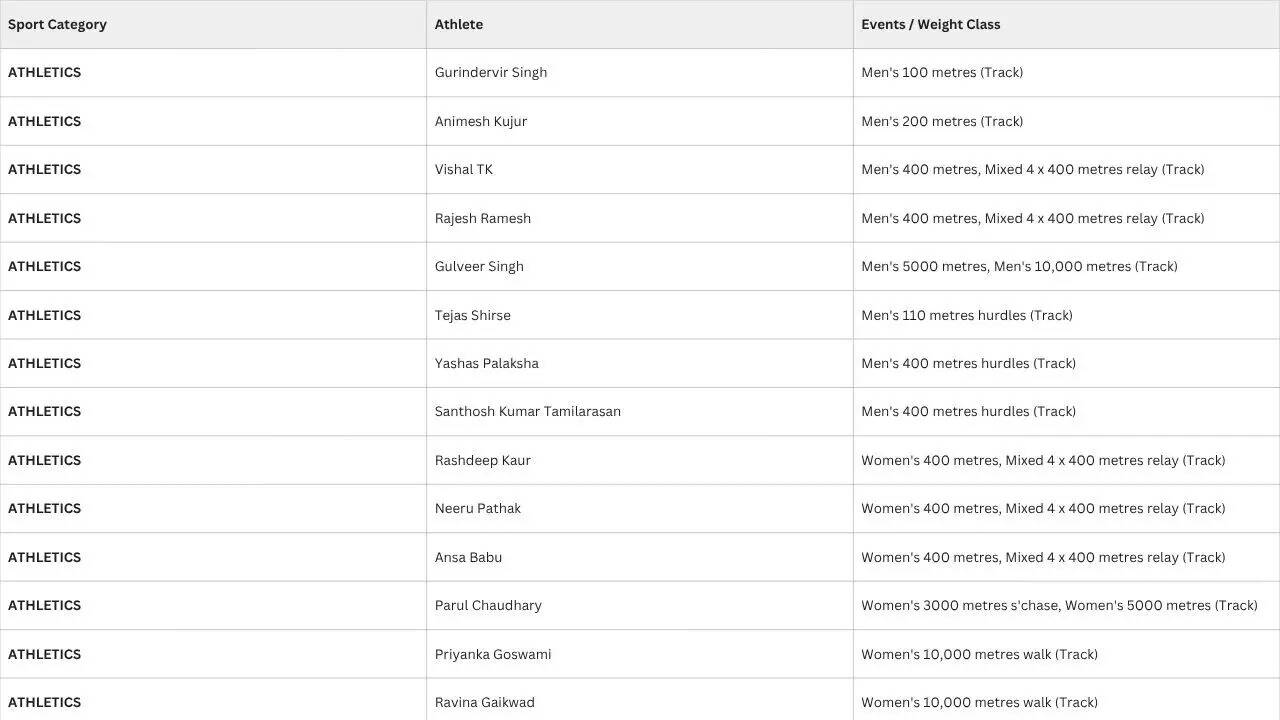The width and height of the screenshot is (1280, 720).
Task: Click the Athlete column header
Action: [x=640, y=24]
